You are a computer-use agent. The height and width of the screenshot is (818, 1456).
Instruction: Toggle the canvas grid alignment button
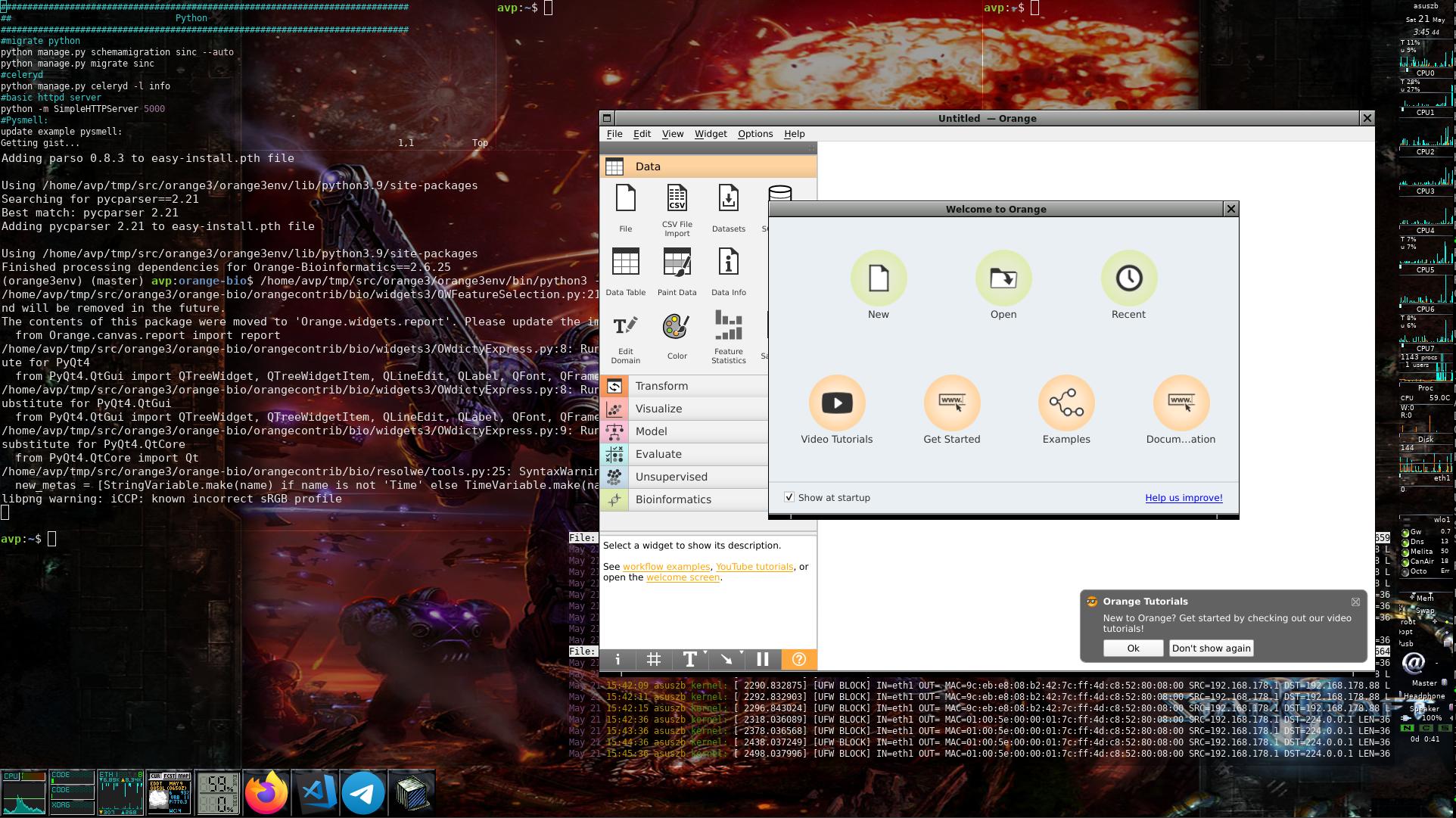pos(653,660)
